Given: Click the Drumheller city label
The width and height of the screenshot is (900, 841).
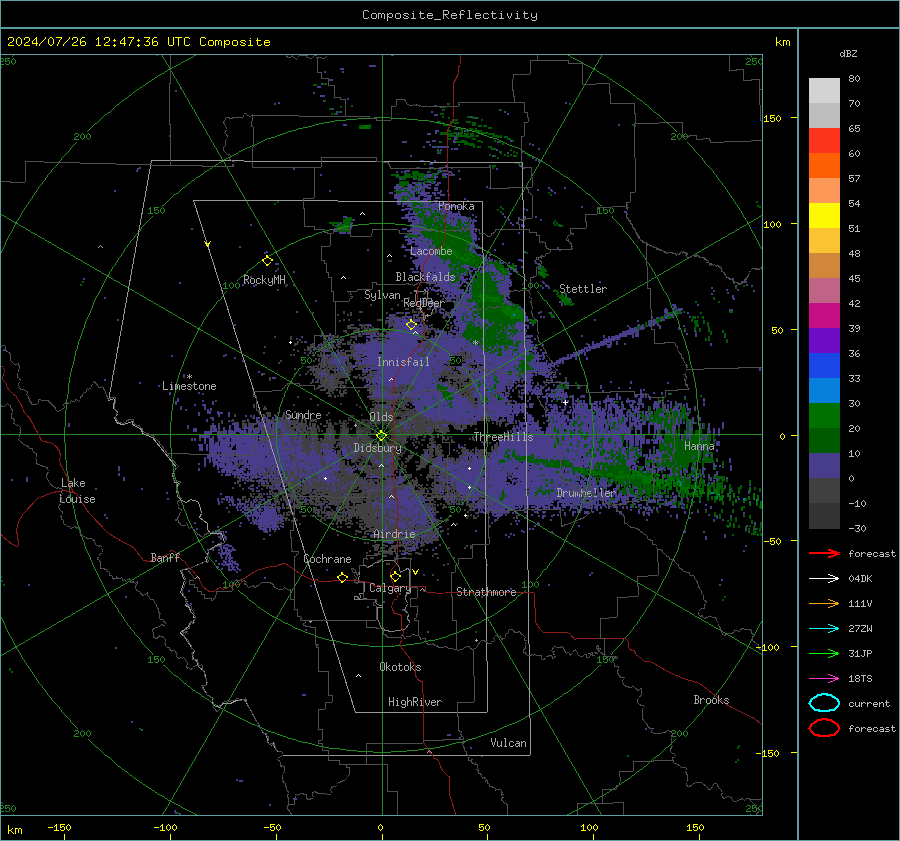Looking at the screenshot, I should click(x=586, y=493).
